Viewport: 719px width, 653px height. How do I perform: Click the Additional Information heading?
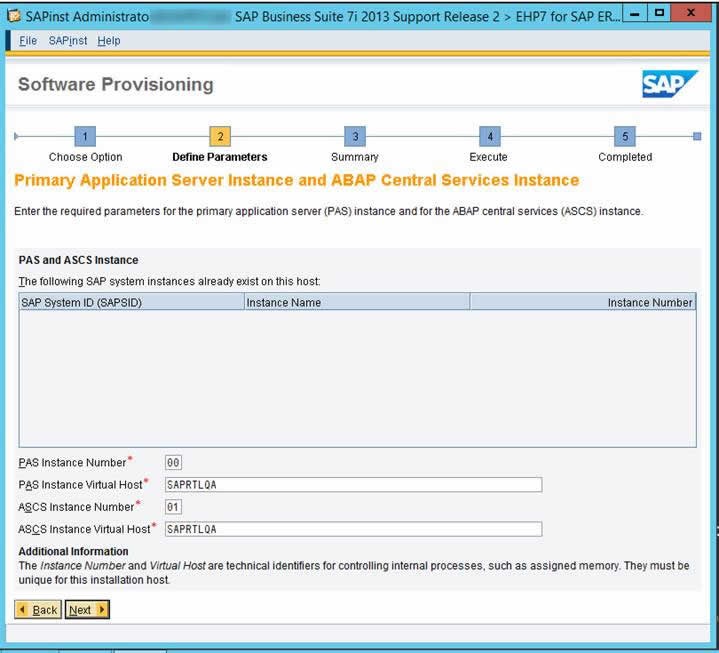73,551
